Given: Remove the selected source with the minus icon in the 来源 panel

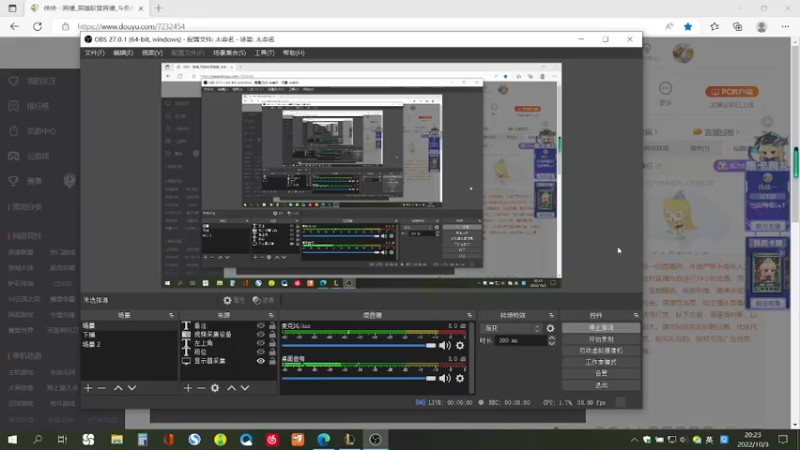Looking at the screenshot, I should click(201, 388).
